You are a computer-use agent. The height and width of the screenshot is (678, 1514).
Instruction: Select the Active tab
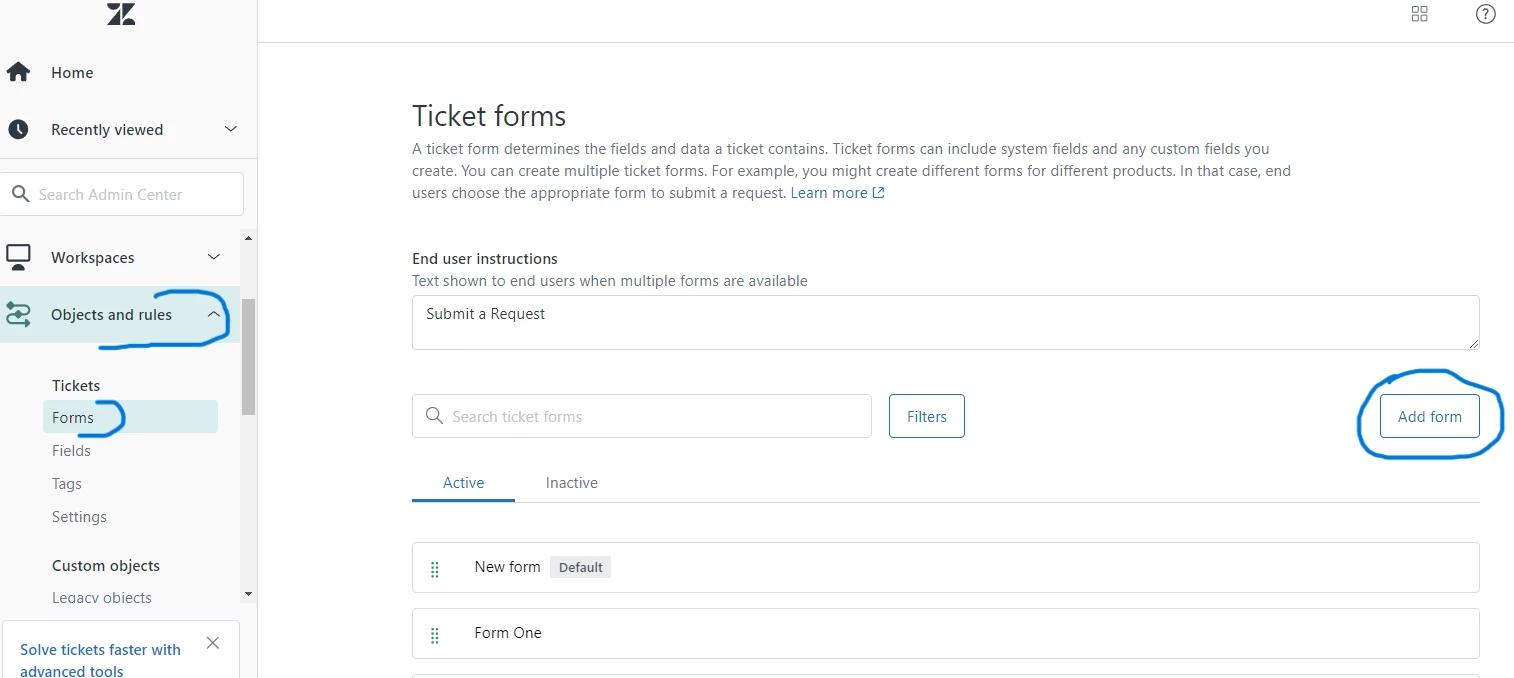[x=463, y=483]
